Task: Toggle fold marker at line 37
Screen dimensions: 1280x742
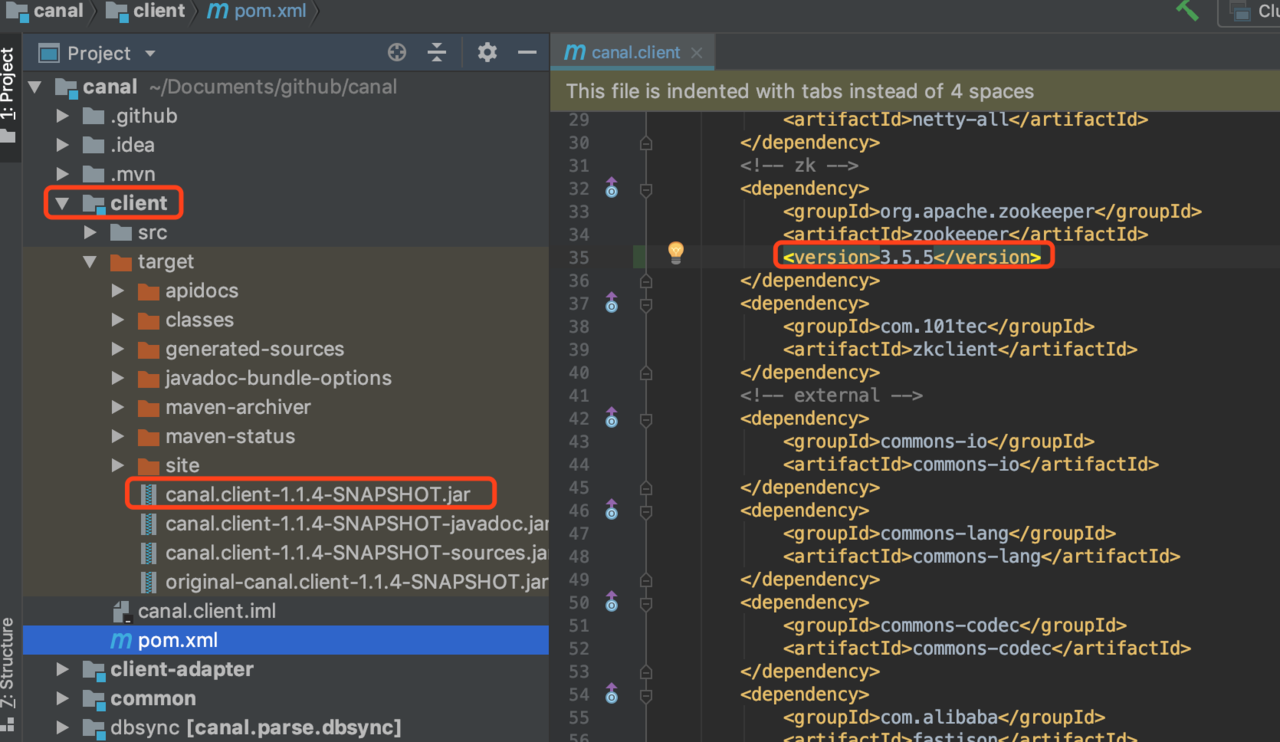Action: tap(646, 304)
